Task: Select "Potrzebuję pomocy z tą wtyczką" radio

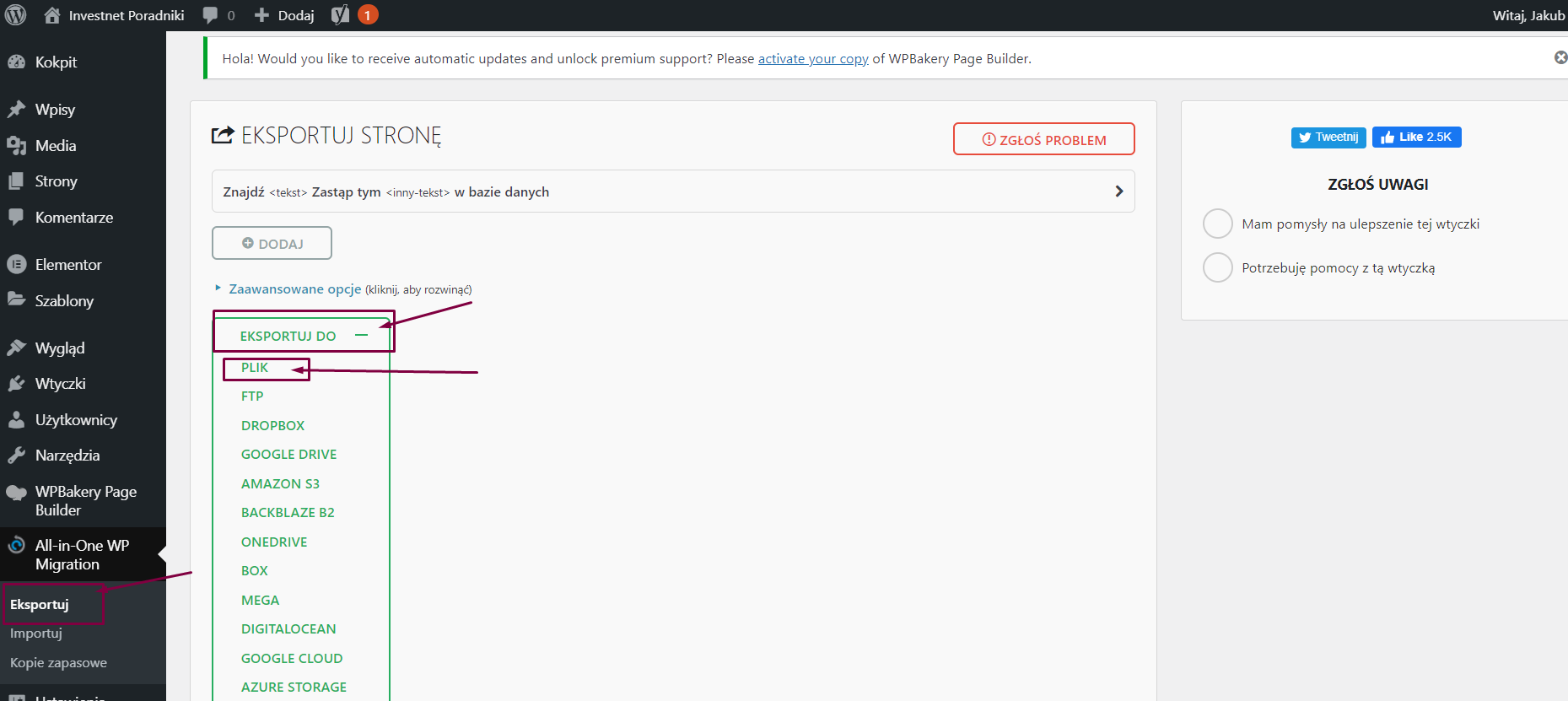Action: pos(1217,268)
